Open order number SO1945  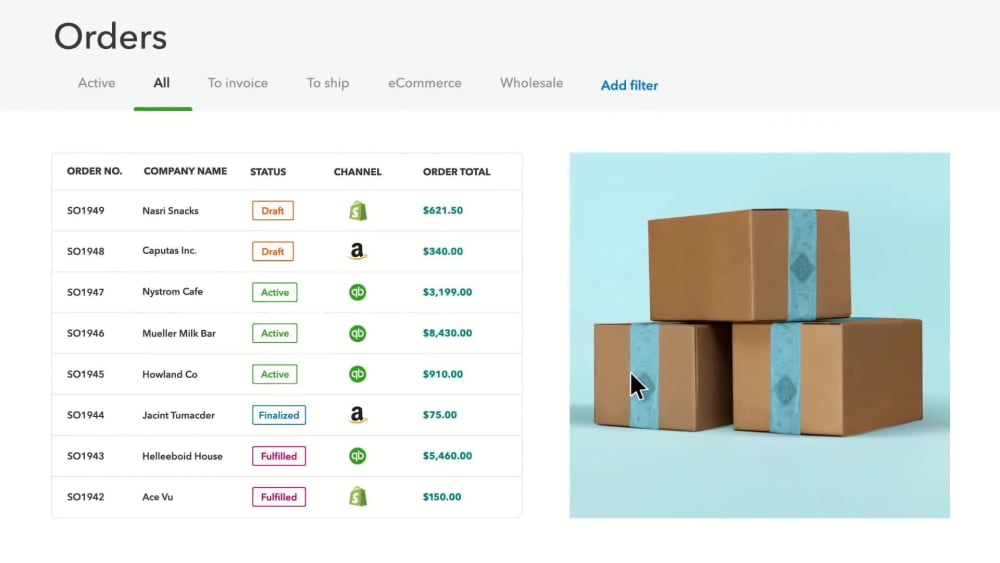(x=85, y=374)
